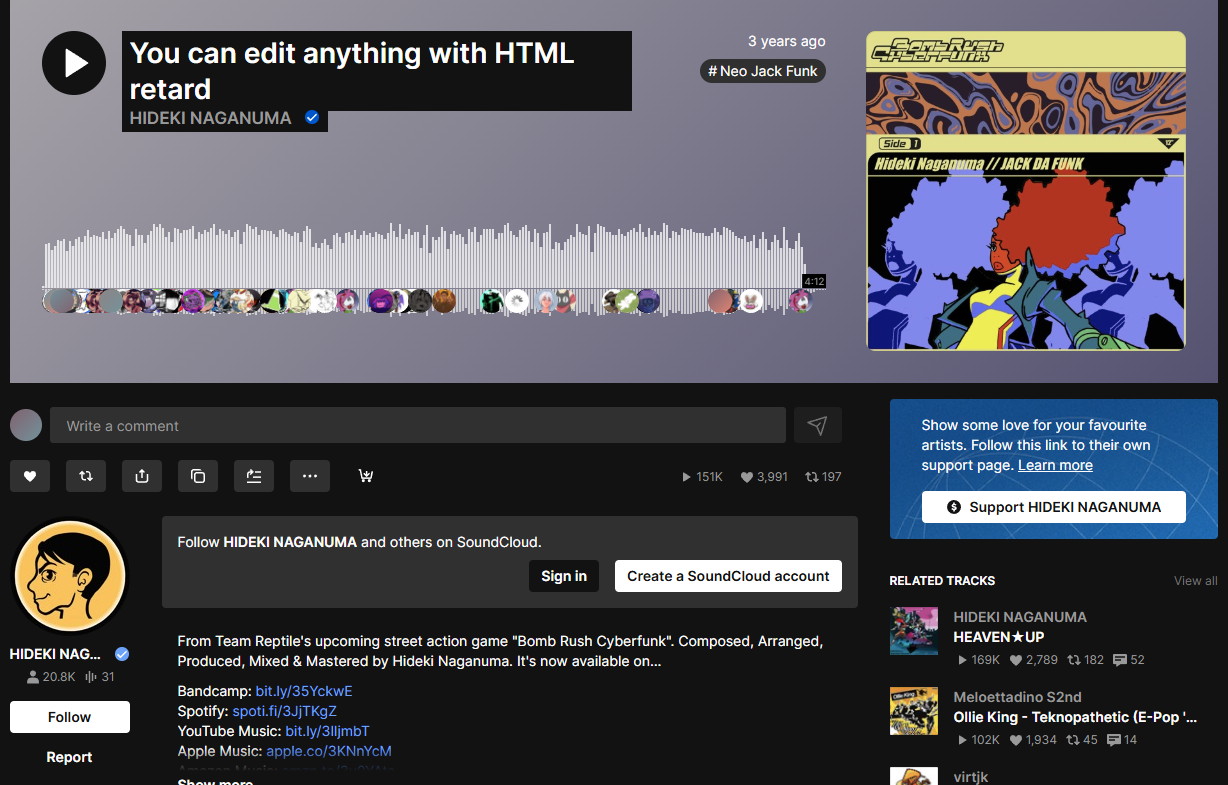Click the Sign in button

[x=564, y=576]
